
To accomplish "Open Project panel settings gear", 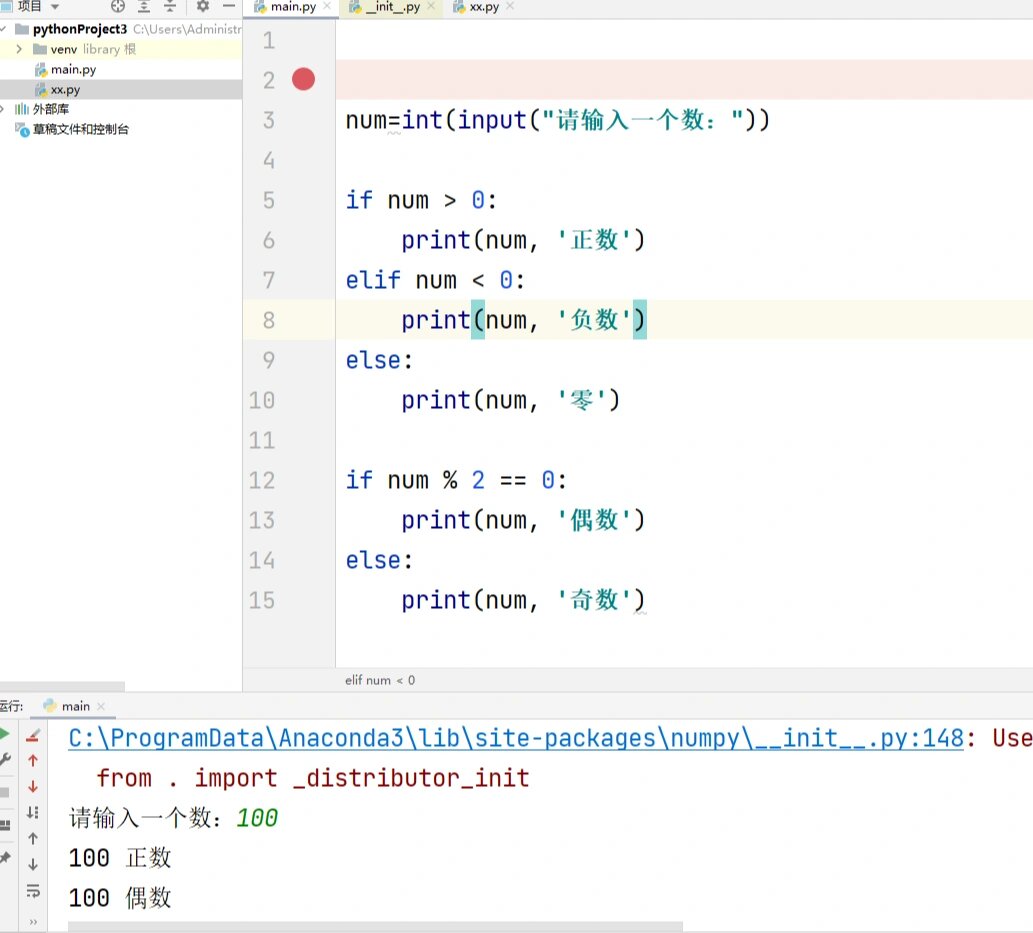I will point(203,7).
